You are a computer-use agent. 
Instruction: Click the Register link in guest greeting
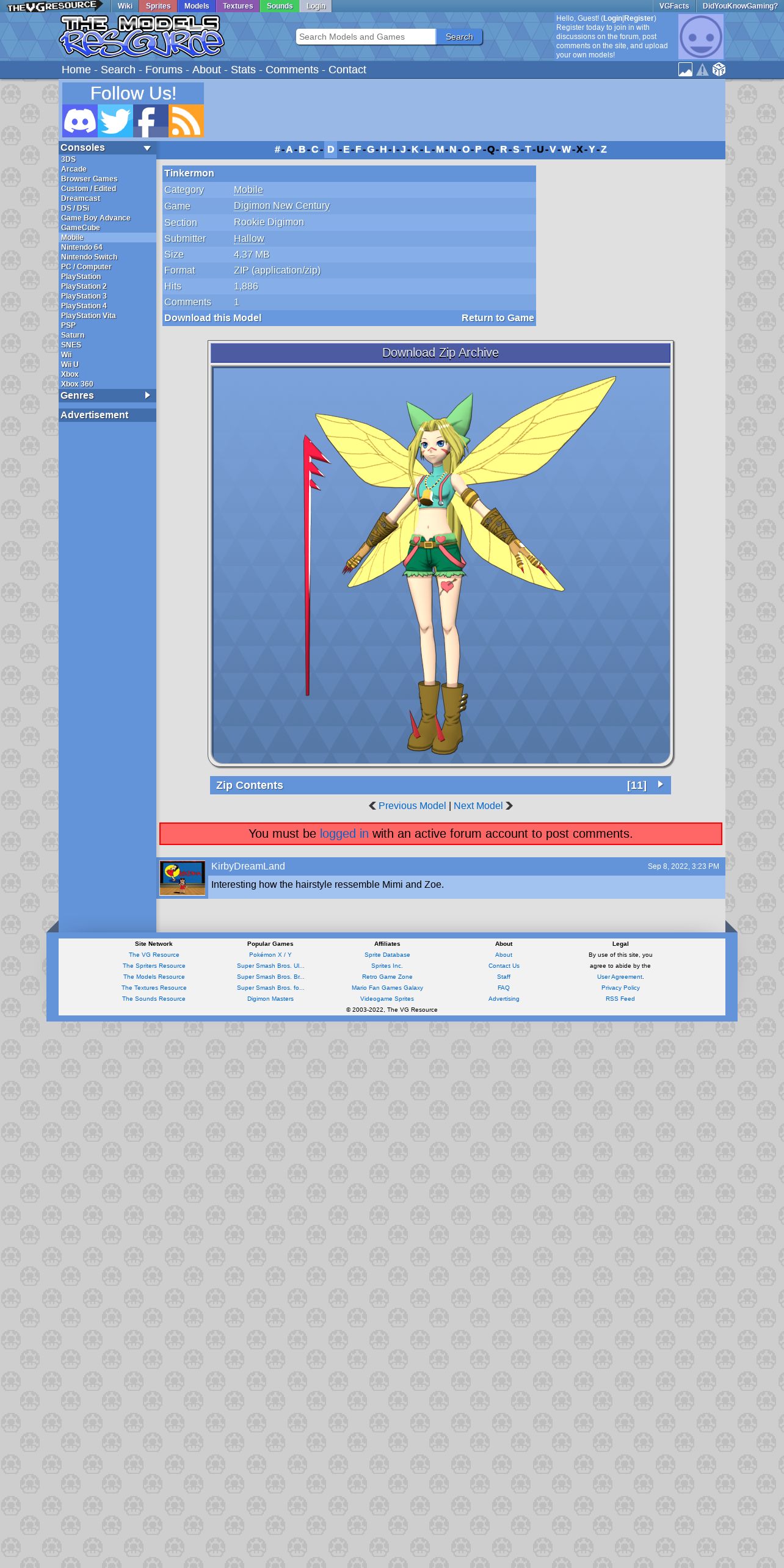[x=639, y=18]
